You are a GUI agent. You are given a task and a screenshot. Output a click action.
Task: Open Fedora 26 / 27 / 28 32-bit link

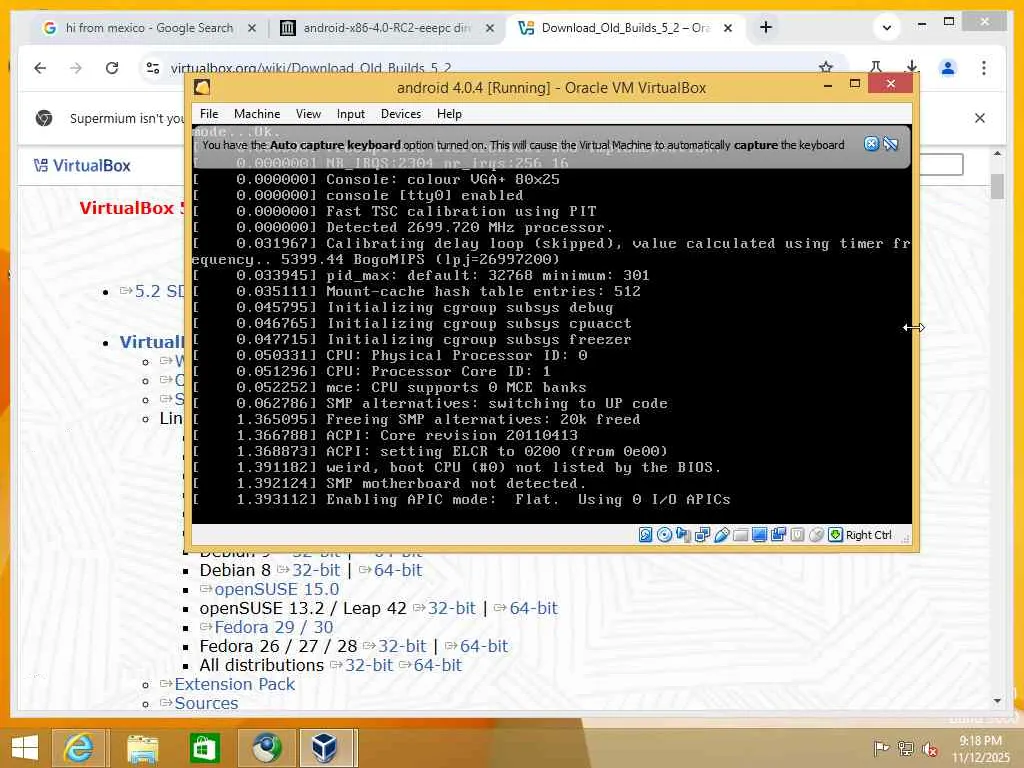pos(402,647)
